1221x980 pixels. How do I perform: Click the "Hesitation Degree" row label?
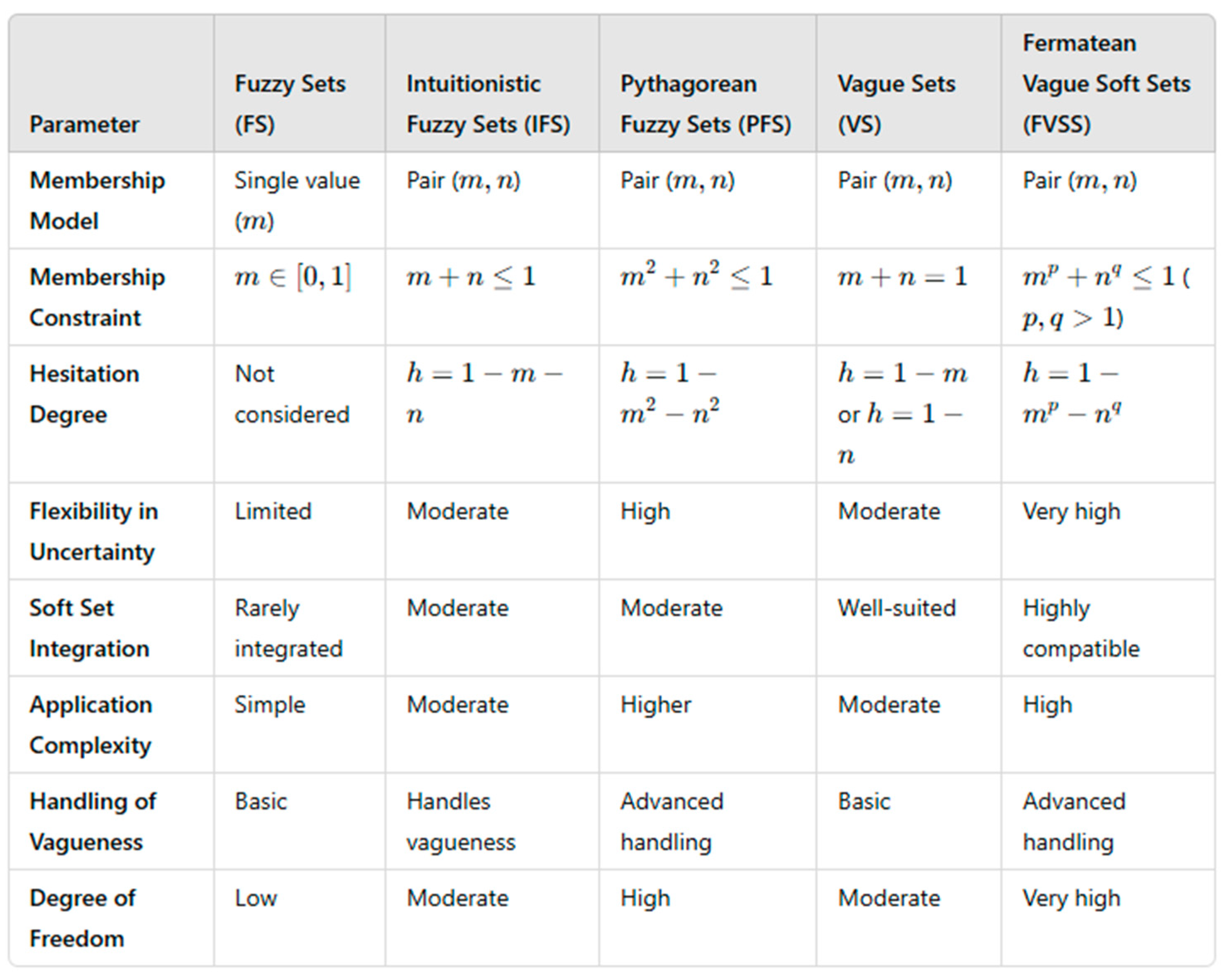(x=84, y=394)
